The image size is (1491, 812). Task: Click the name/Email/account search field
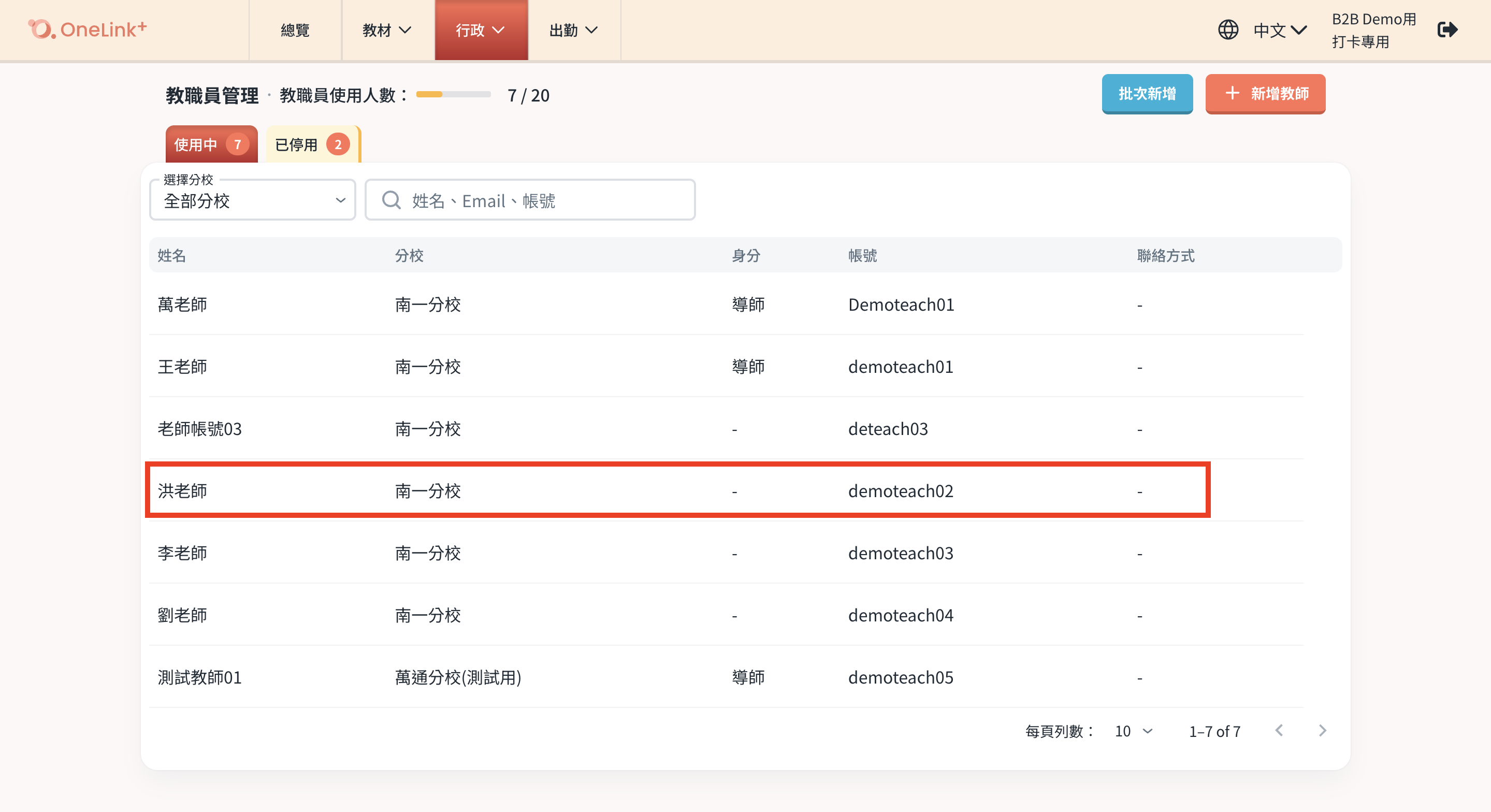[530, 200]
